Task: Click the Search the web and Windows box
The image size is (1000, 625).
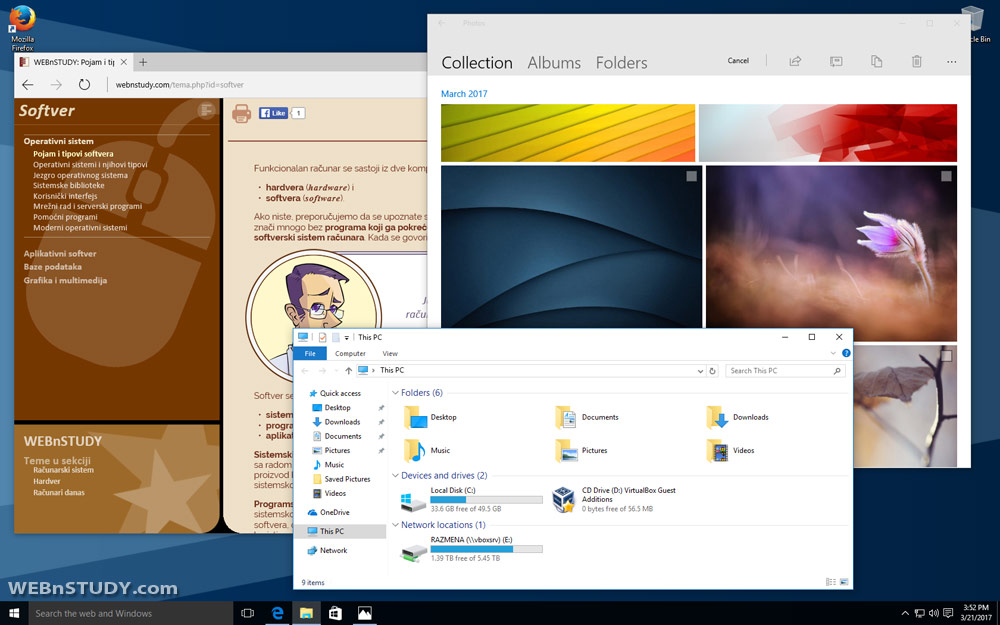Action: point(131,614)
